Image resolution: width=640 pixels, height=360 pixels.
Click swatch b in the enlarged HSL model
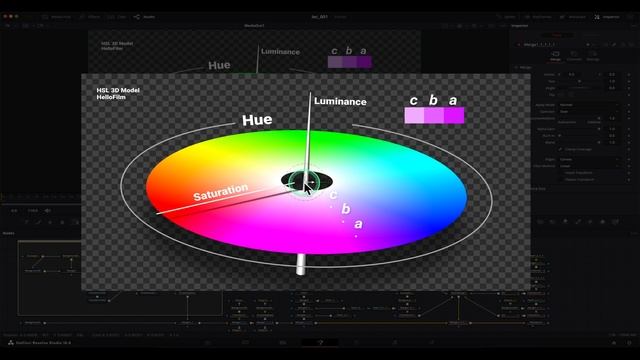click(434, 115)
